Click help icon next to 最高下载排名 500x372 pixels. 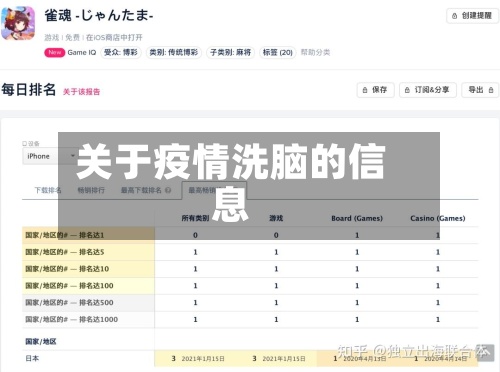point(168,190)
